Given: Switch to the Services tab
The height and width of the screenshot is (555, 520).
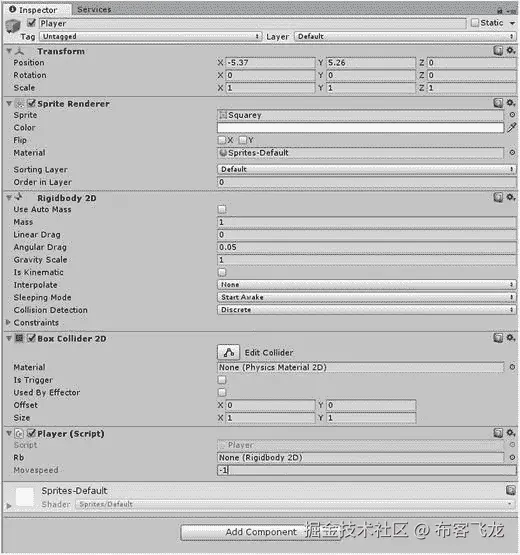Looking at the screenshot, I should coord(94,10).
